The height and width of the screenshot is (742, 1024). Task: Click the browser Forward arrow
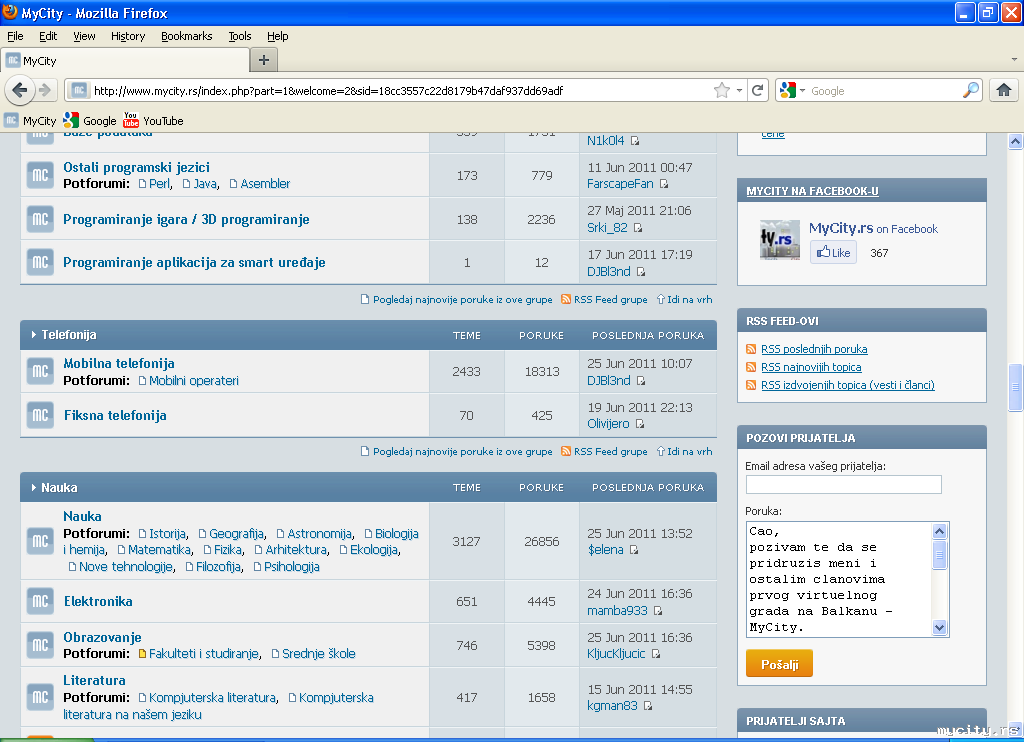click(x=44, y=90)
